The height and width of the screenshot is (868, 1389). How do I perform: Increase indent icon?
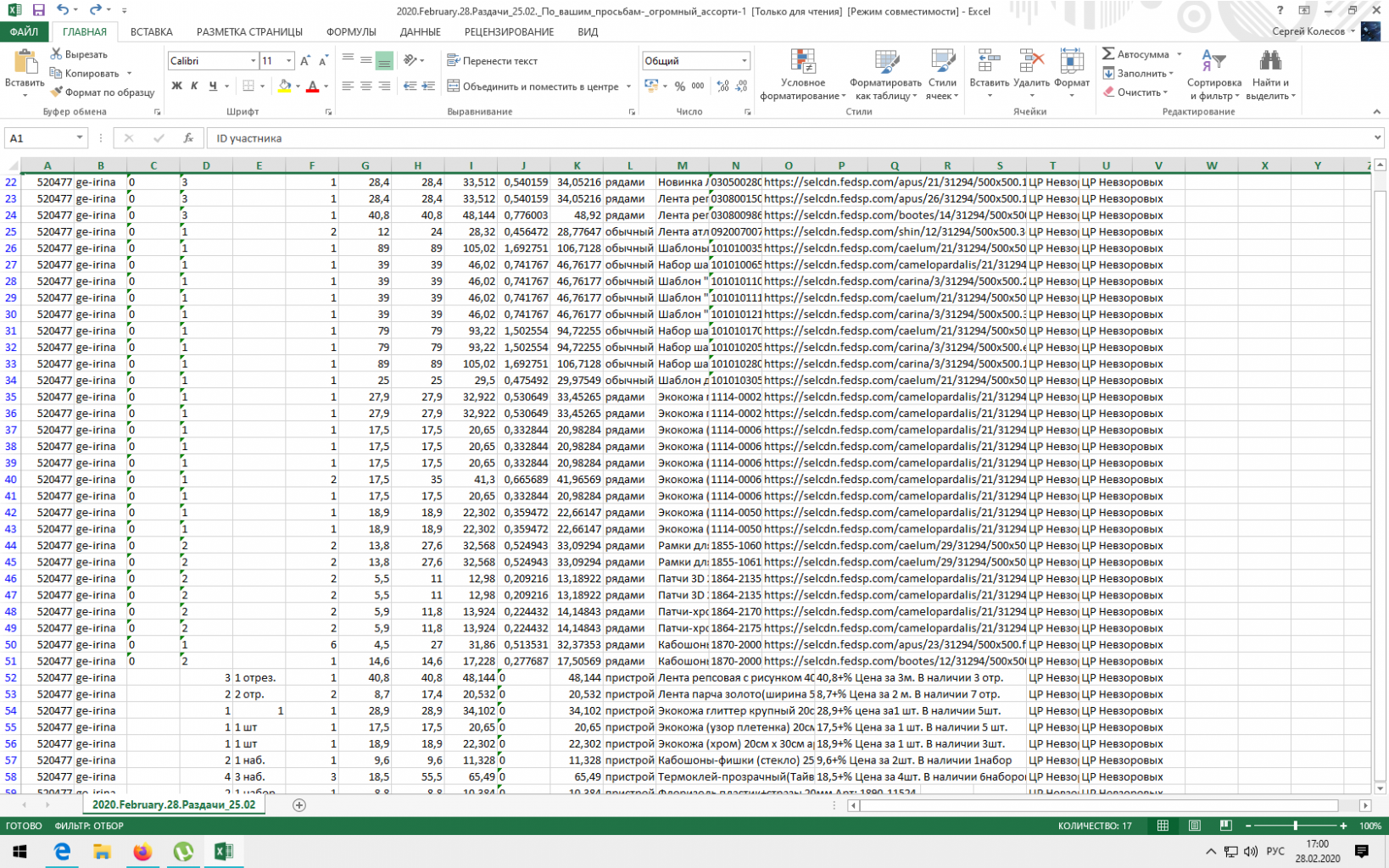point(428,86)
